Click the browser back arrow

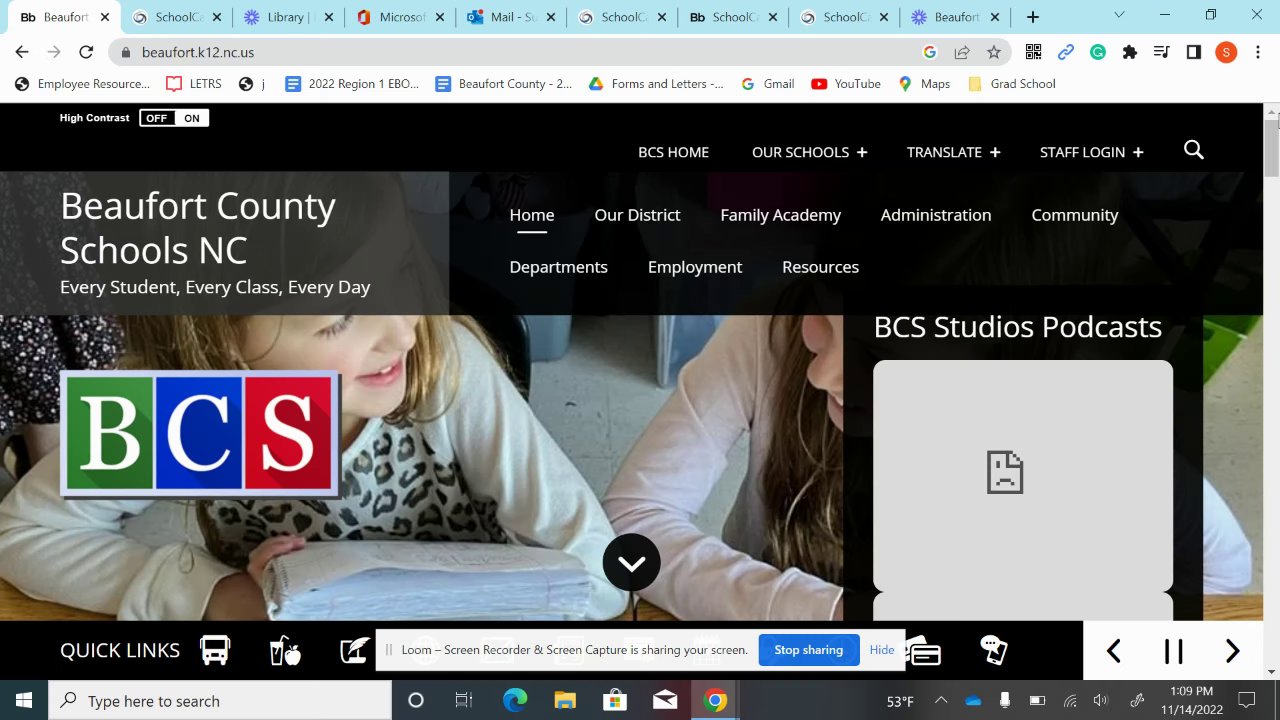tap(22, 52)
